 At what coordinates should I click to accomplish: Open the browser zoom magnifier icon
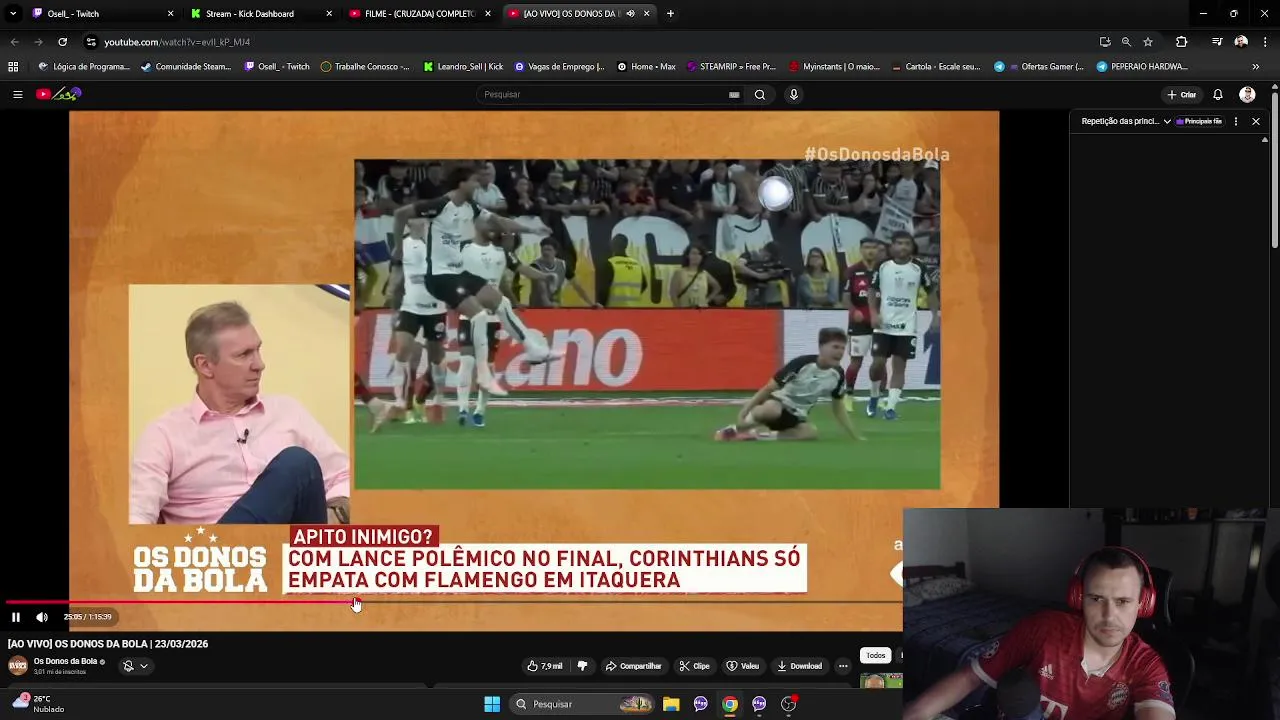1126,42
